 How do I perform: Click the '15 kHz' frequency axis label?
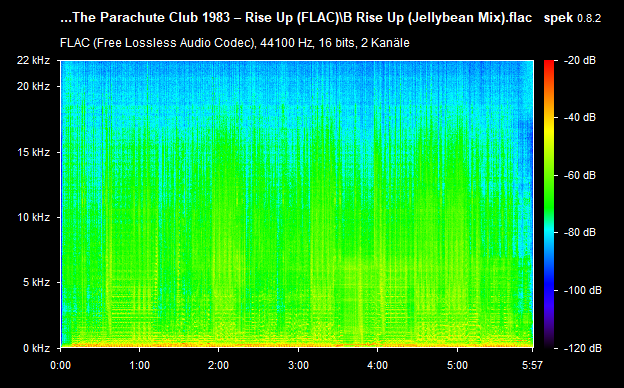(33, 152)
